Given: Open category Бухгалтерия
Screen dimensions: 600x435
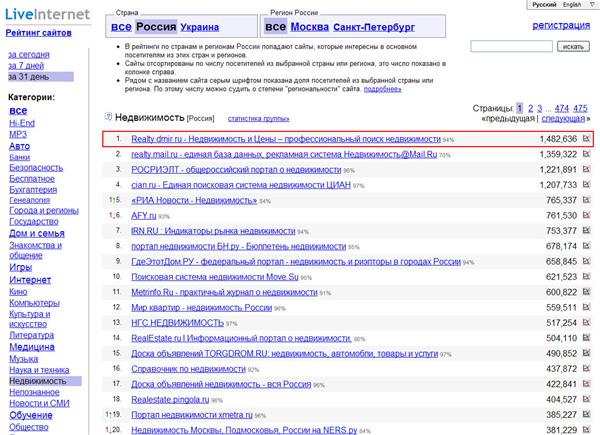Looking at the screenshot, I should 33,190.
